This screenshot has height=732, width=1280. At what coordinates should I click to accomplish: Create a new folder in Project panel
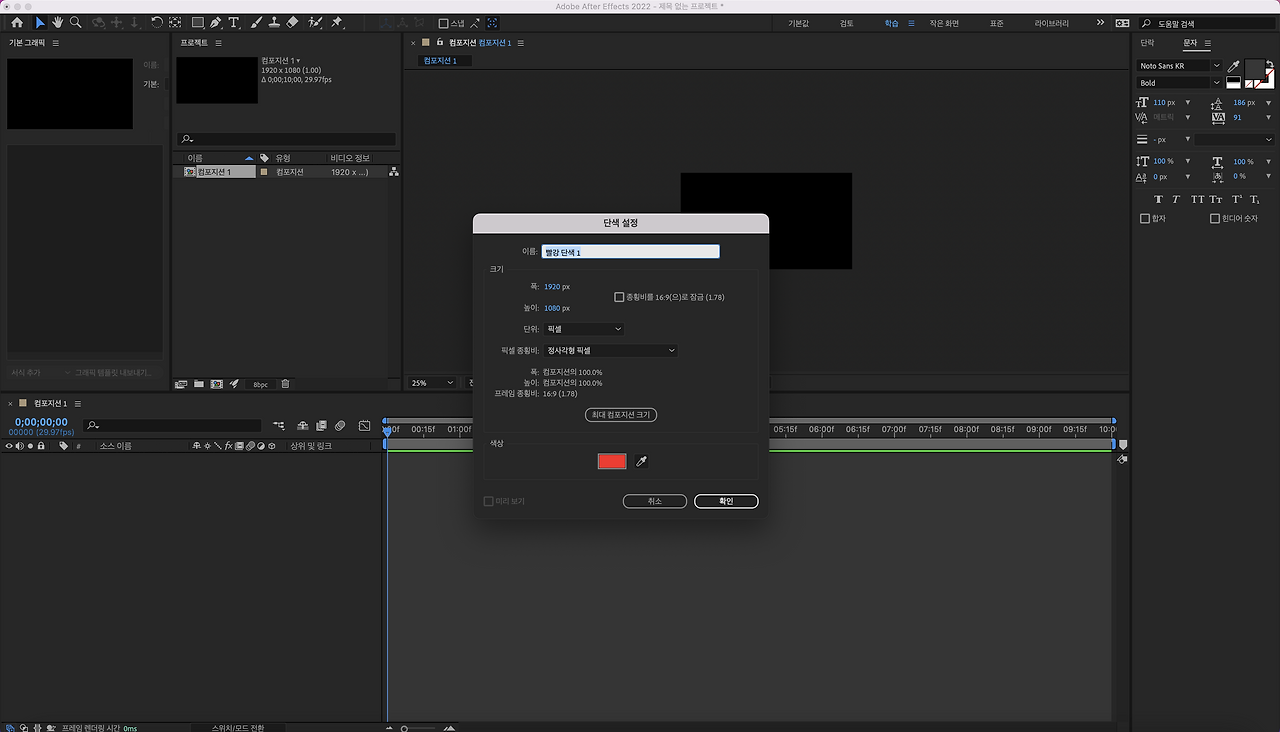[x=199, y=384]
